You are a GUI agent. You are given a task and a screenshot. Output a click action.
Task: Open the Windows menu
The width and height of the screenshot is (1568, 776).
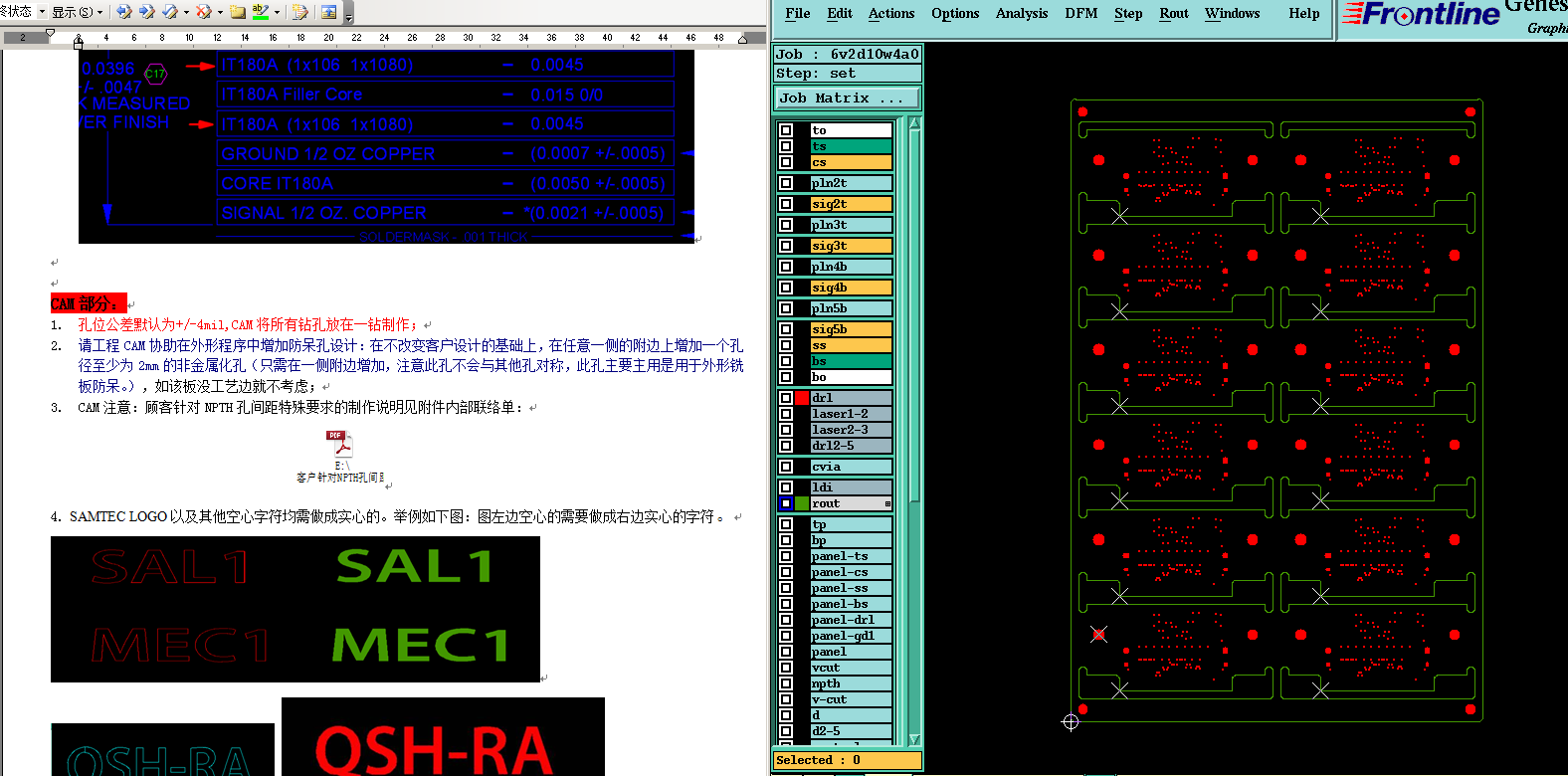pos(1233,14)
